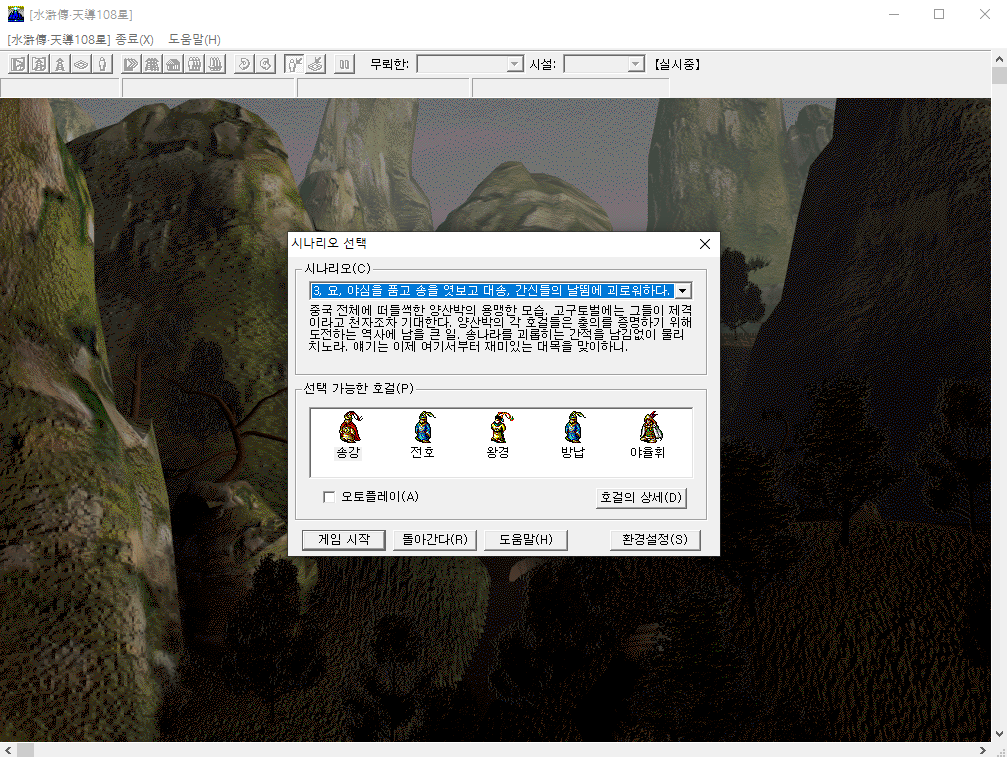
Task: Open the 시나리오 scenario dropdown
Action: 683,291
